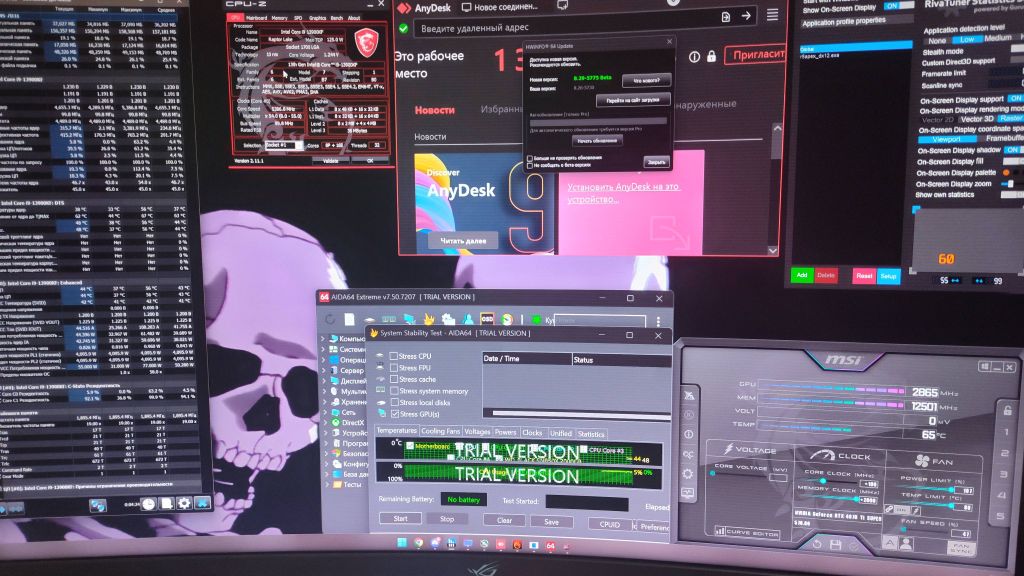Screen dimensions: 1024x576
Task: Click Curve Editor button in MSI Afterburner
Action: coord(748,532)
